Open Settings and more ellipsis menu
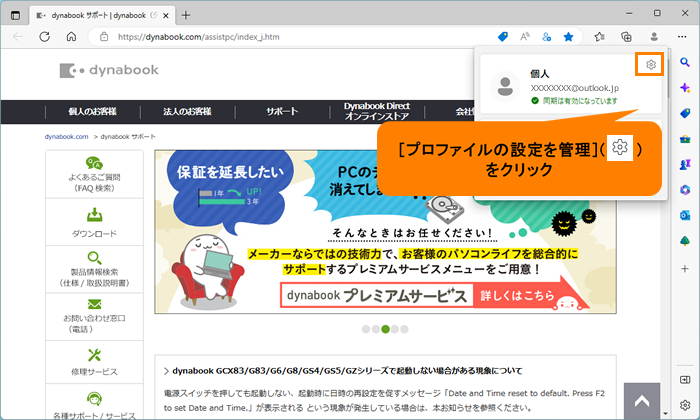 tap(682, 37)
